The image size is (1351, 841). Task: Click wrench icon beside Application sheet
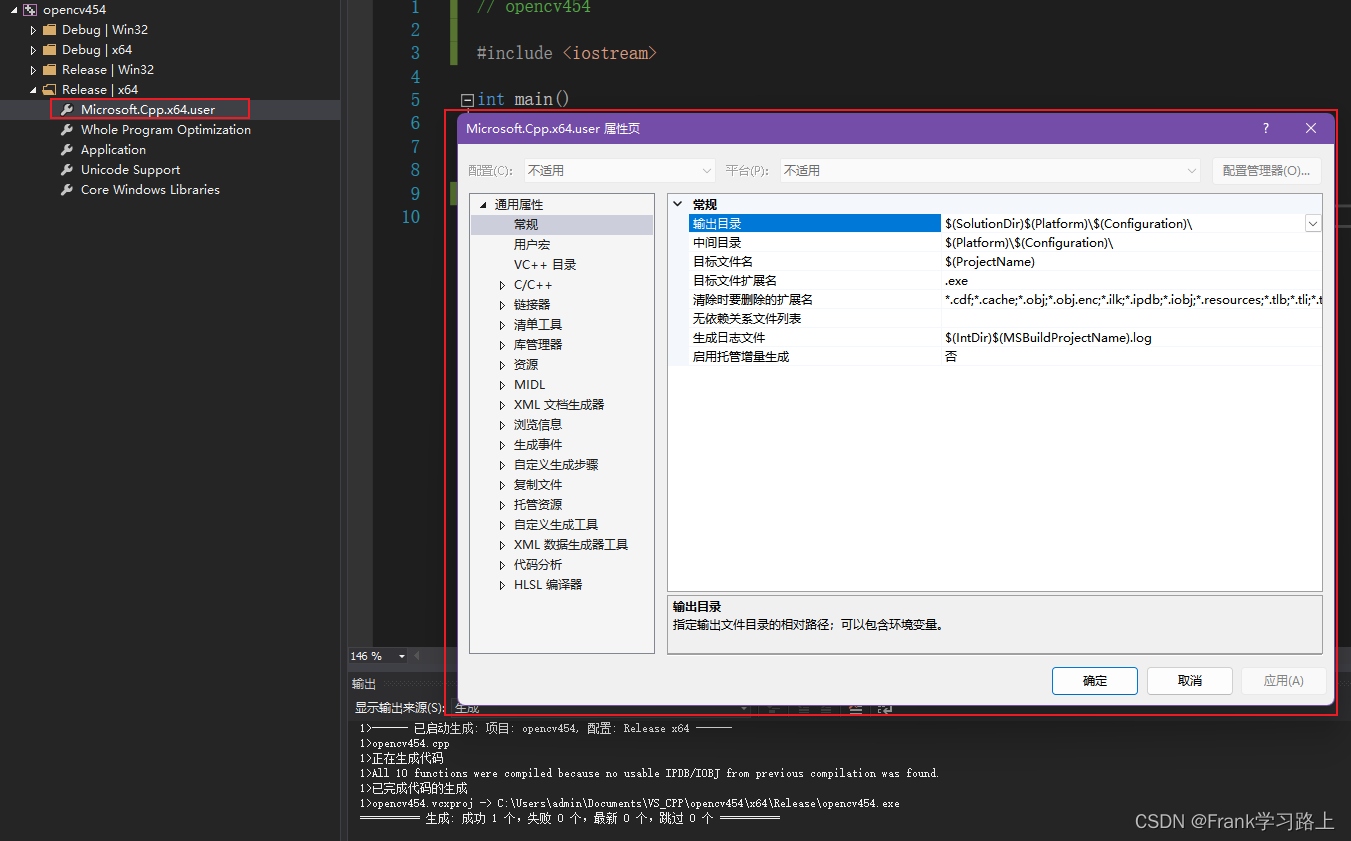point(68,150)
